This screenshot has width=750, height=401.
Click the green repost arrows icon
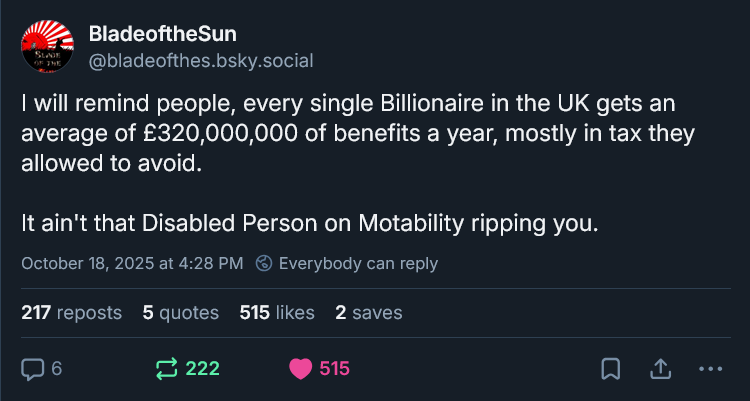click(x=167, y=368)
